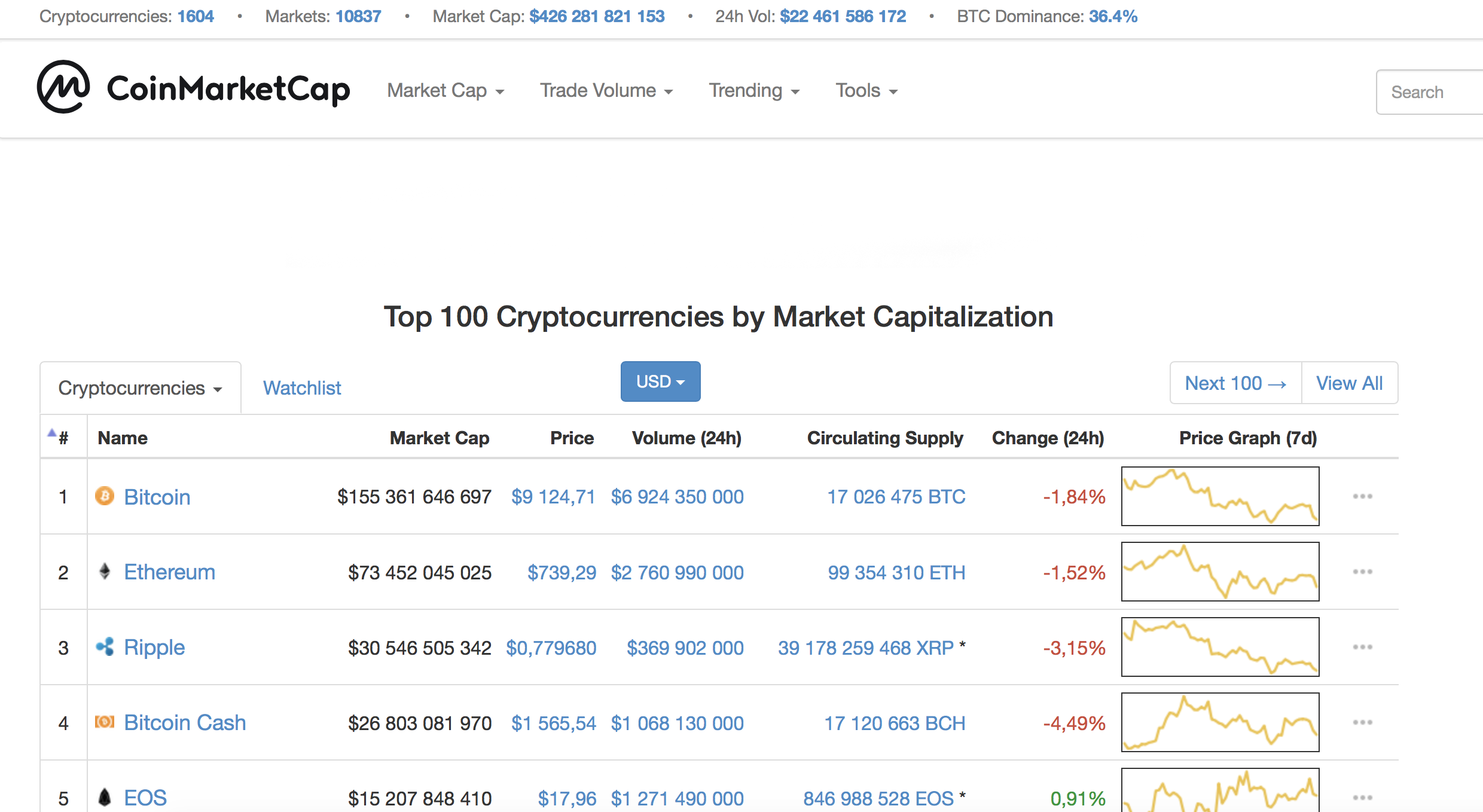Open the Trade Volume menu

(x=607, y=91)
